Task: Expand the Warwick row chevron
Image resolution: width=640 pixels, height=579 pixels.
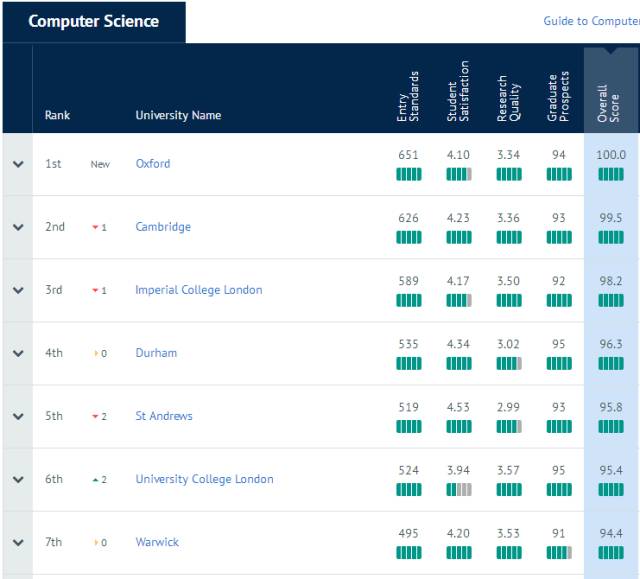Action: pyautogui.click(x=18, y=543)
